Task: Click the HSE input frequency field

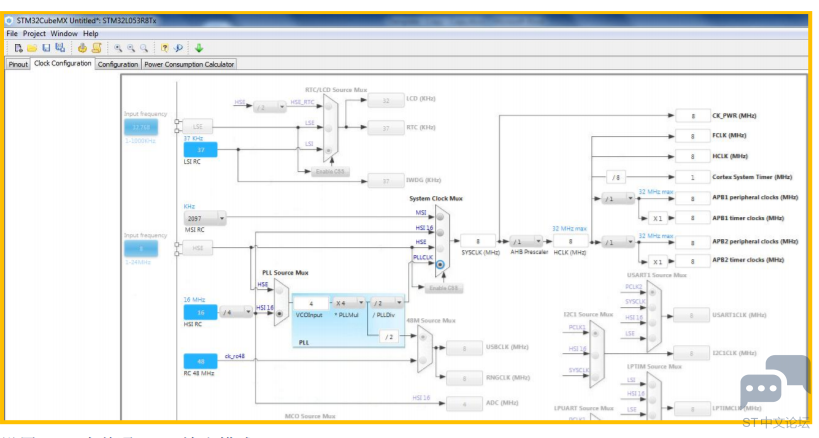Action: coord(141,248)
